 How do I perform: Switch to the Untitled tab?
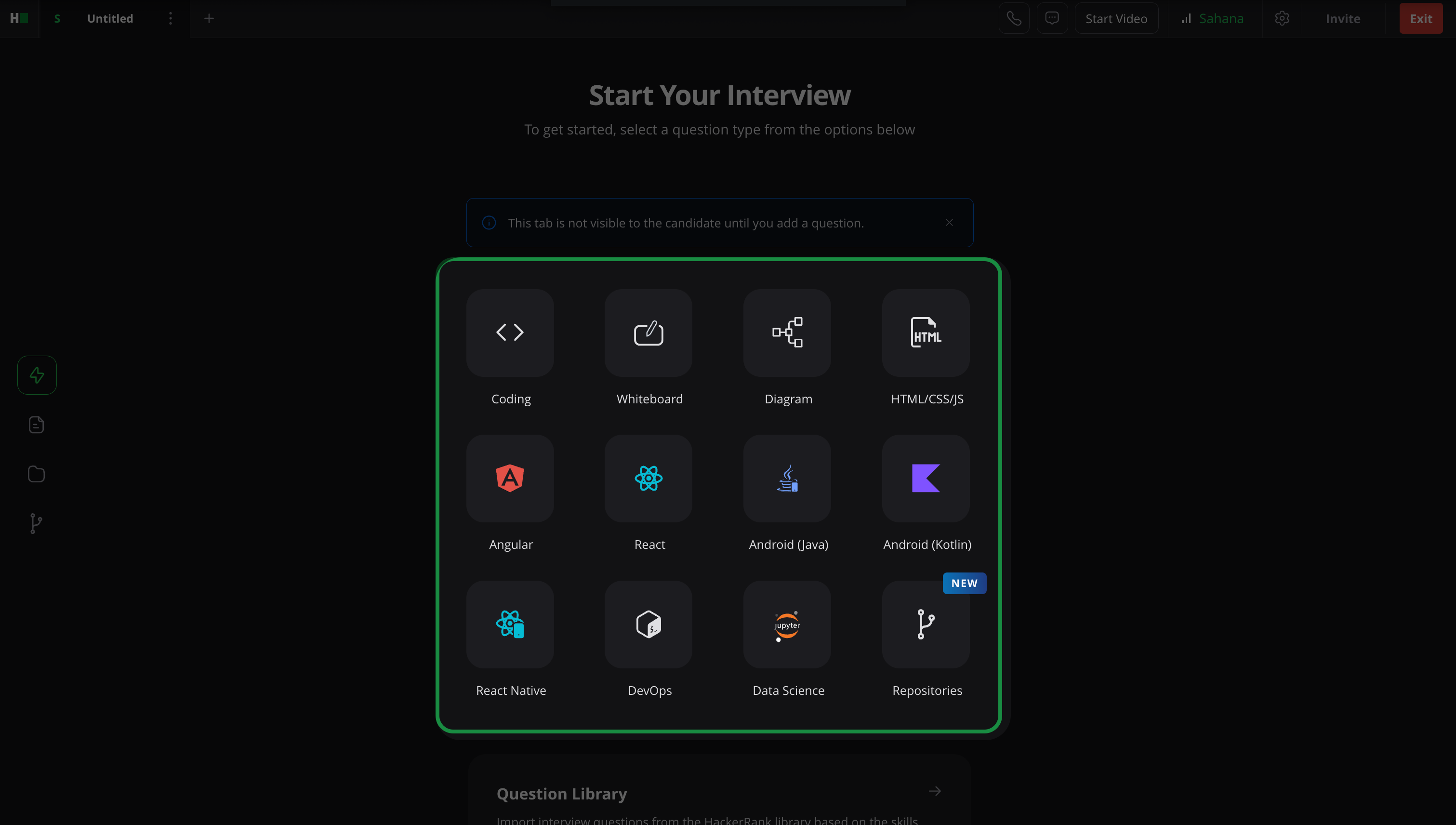[x=110, y=19]
